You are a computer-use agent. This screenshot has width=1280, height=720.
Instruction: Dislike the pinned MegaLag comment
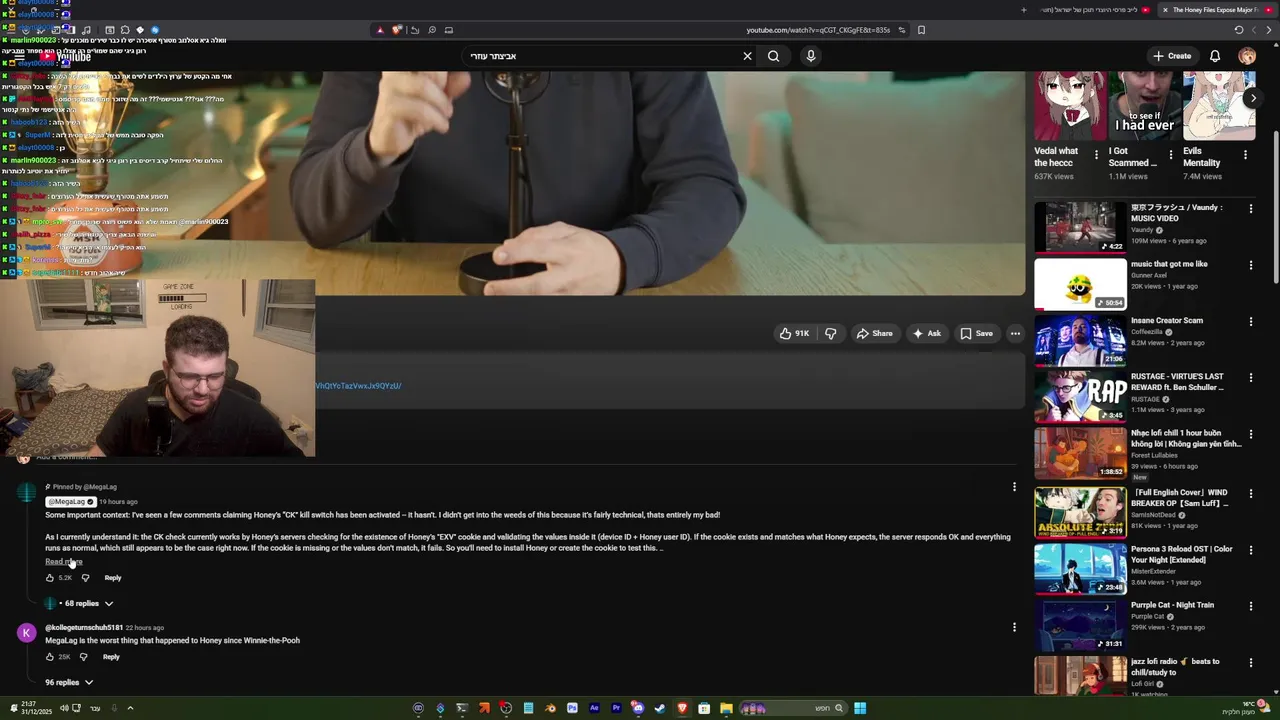[x=85, y=578]
